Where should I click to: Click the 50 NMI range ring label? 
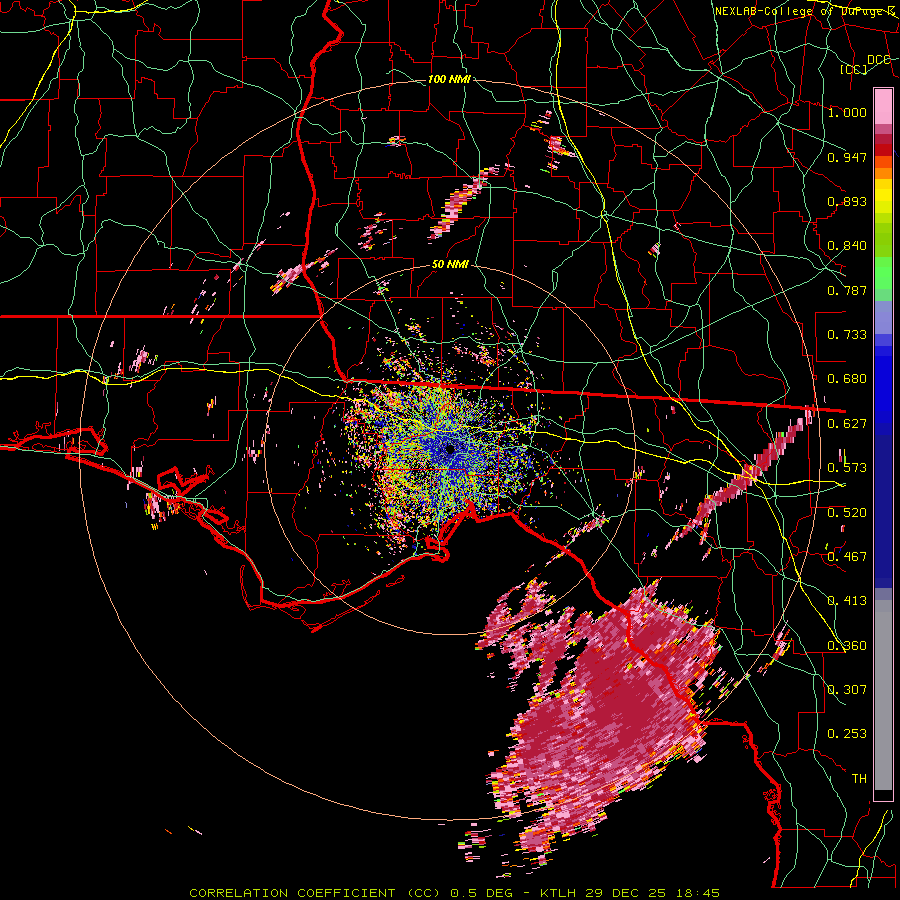(x=450, y=265)
